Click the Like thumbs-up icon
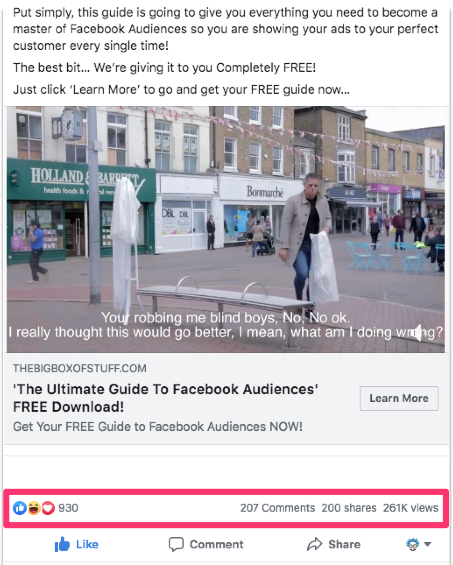Image resolution: width=453 pixels, height=565 pixels. (62, 544)
